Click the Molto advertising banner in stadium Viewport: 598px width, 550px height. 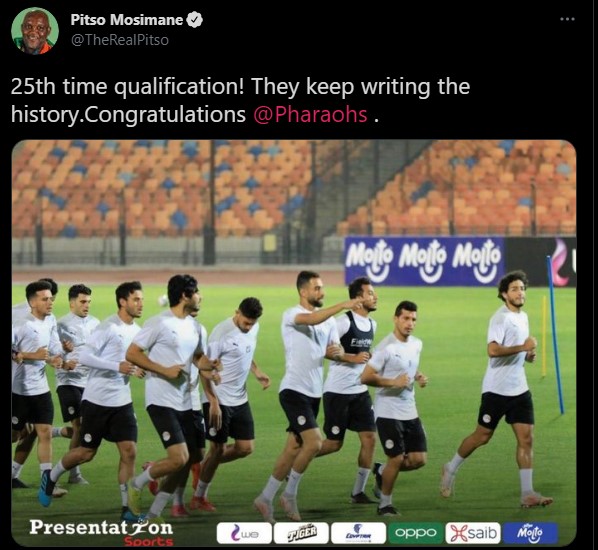[x=424, y=261]
